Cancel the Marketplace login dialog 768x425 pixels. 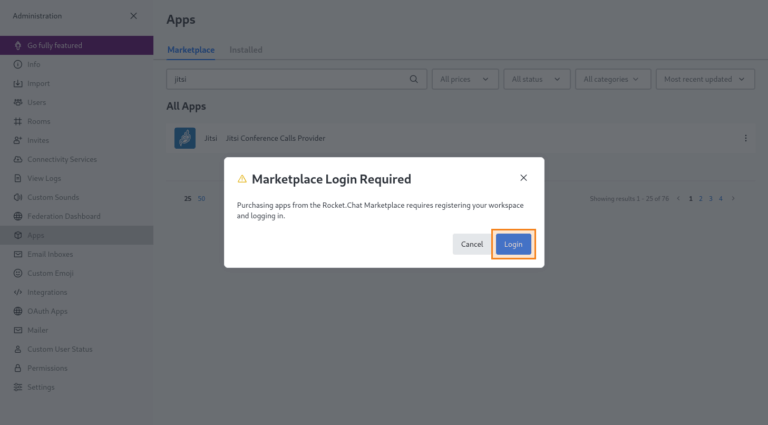point(472,244)
